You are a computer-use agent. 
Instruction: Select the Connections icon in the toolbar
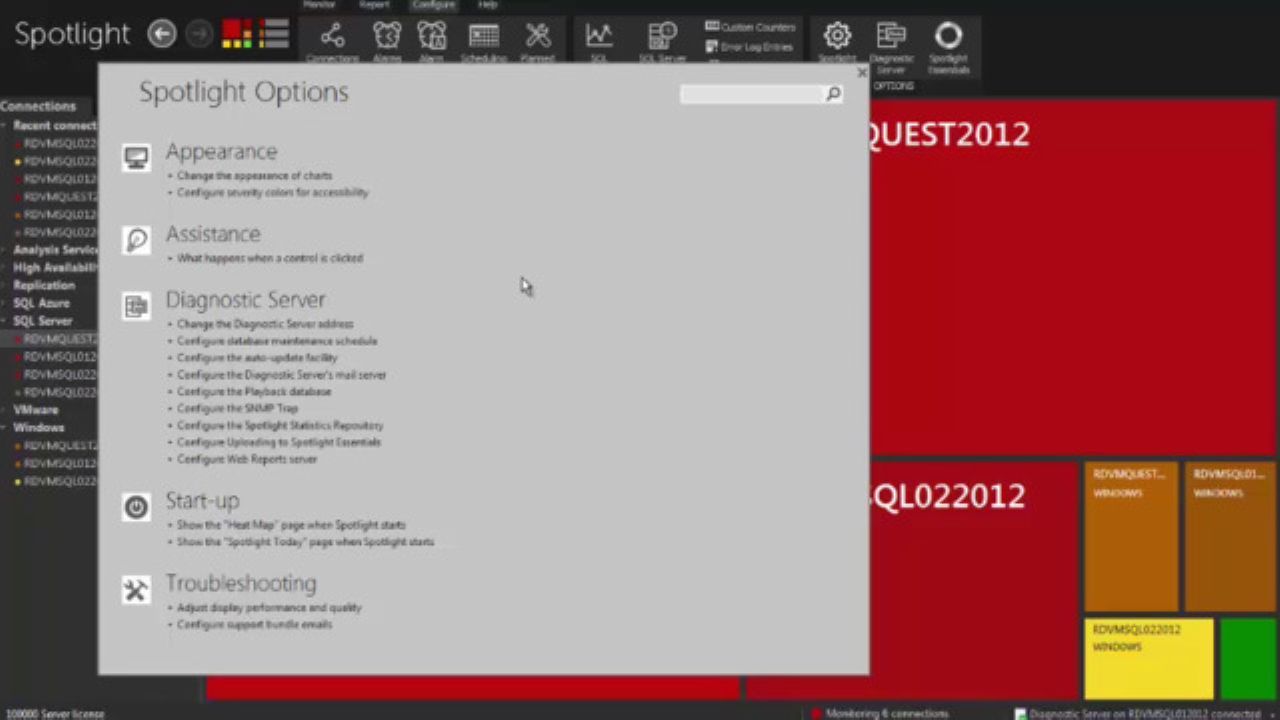[332, 38]
